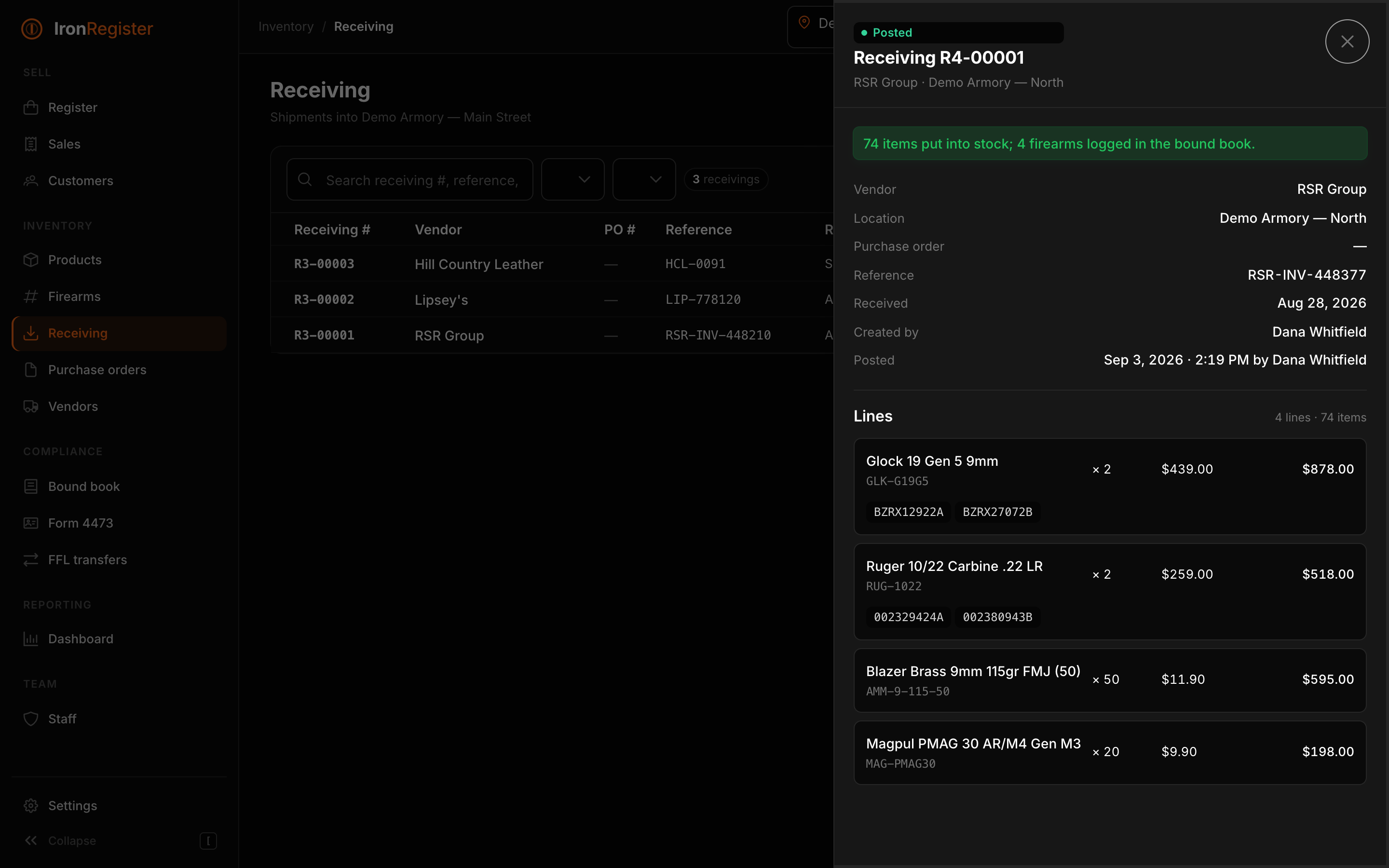The height and width of the screenshot is (868, 1389).
Task: Click the Vendor column header
Action: click(x=438, y=230)
